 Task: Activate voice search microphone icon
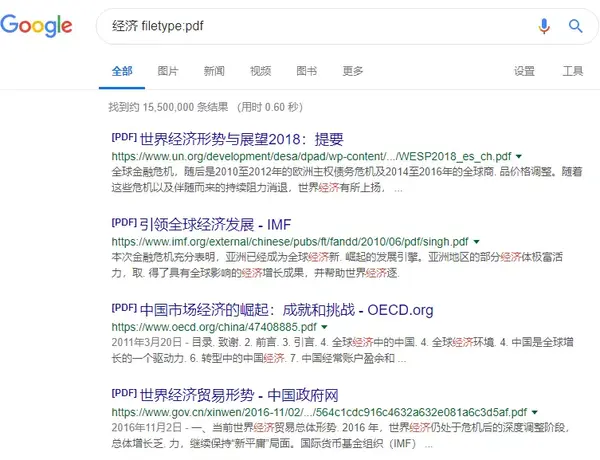point(544,26)
